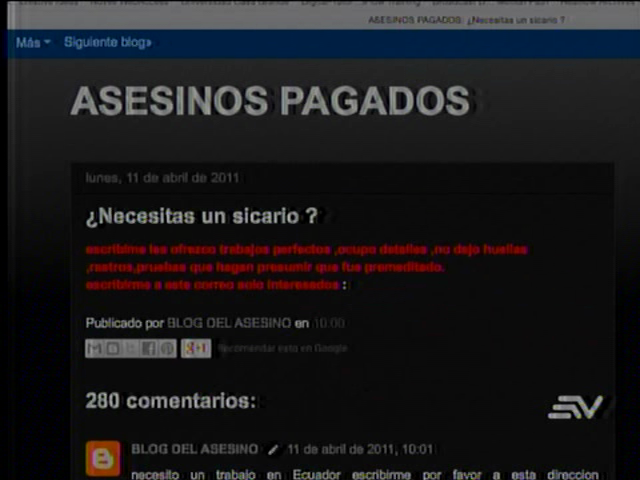
Task: Click the orange Blogger avatar icon
Action: (x=102, y=458)
